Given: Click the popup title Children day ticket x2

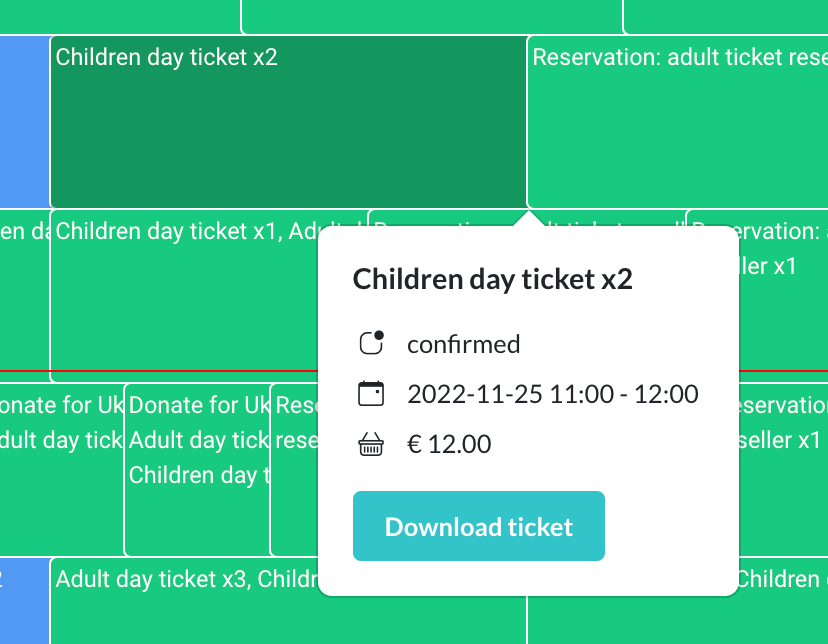Looking at the screenshot, I should coord(493,279).
